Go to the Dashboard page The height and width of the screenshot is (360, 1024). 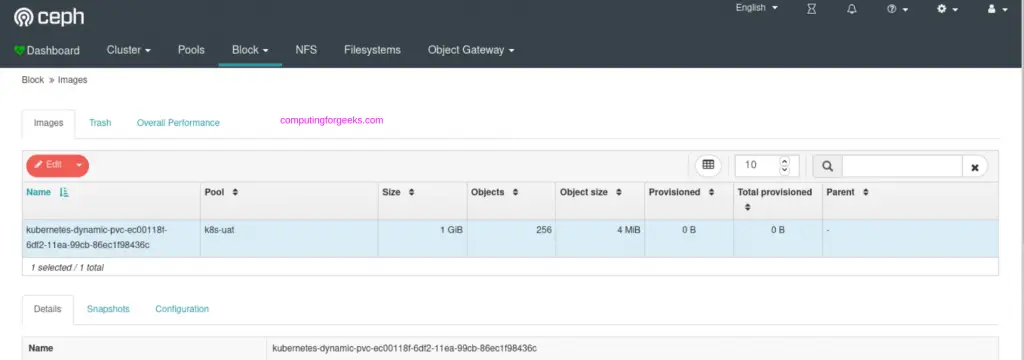point(47,50)
